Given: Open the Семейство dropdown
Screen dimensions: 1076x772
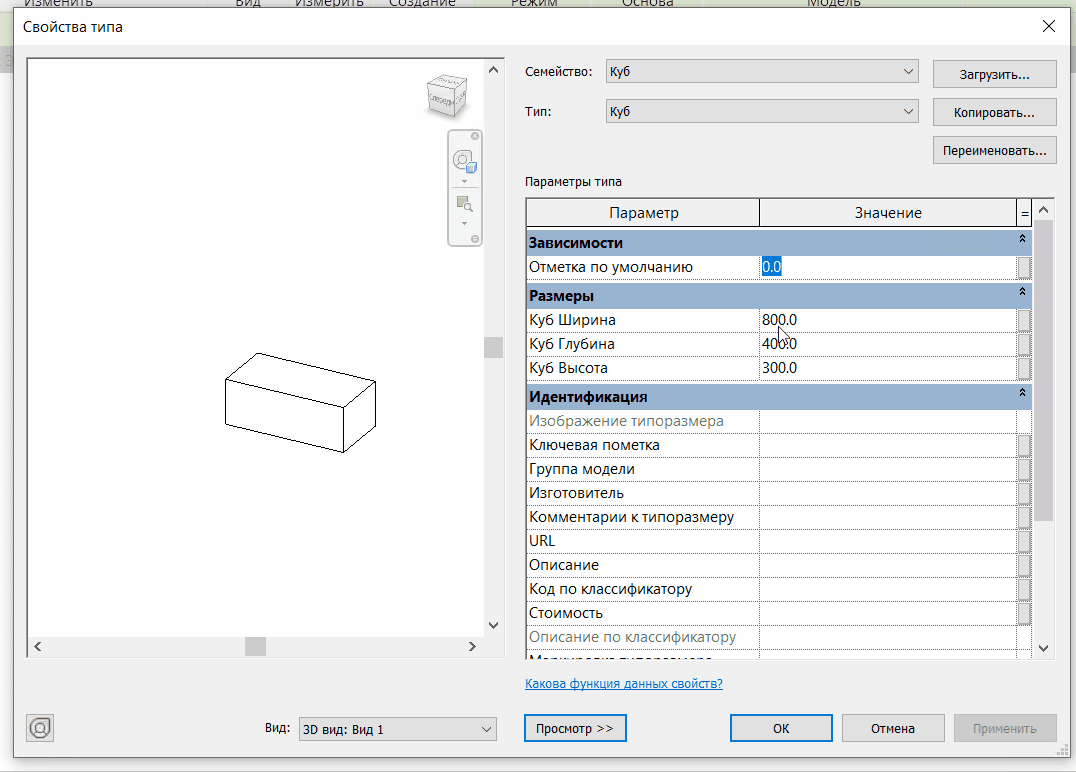Looking at the screenshot, I should tap(762, 71).
